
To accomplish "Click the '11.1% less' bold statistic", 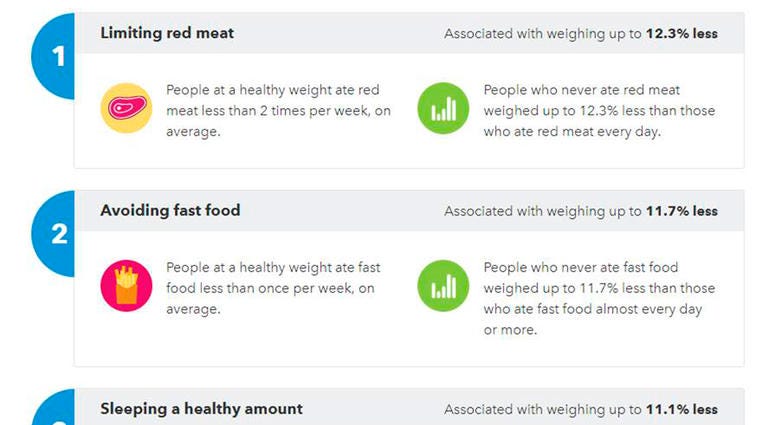I will (682, 409).
